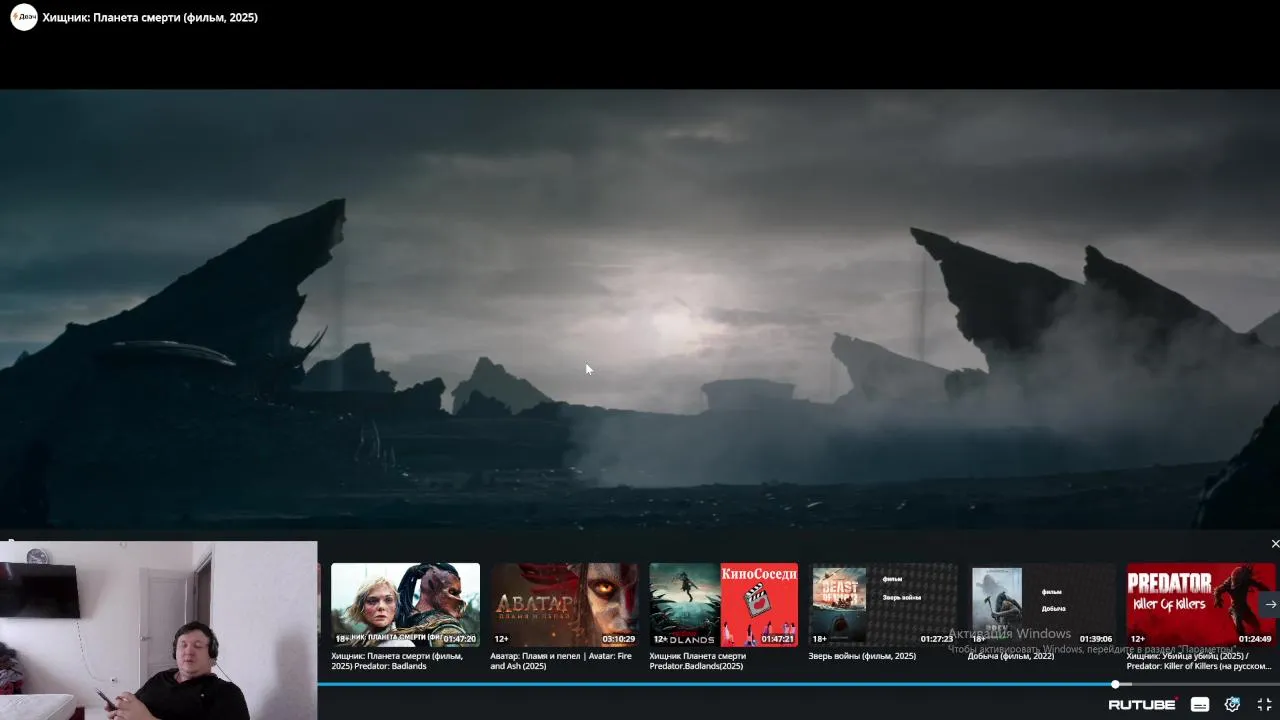Open 'Predator Killer of Killers' thumbnail

tap(1201, 605)
